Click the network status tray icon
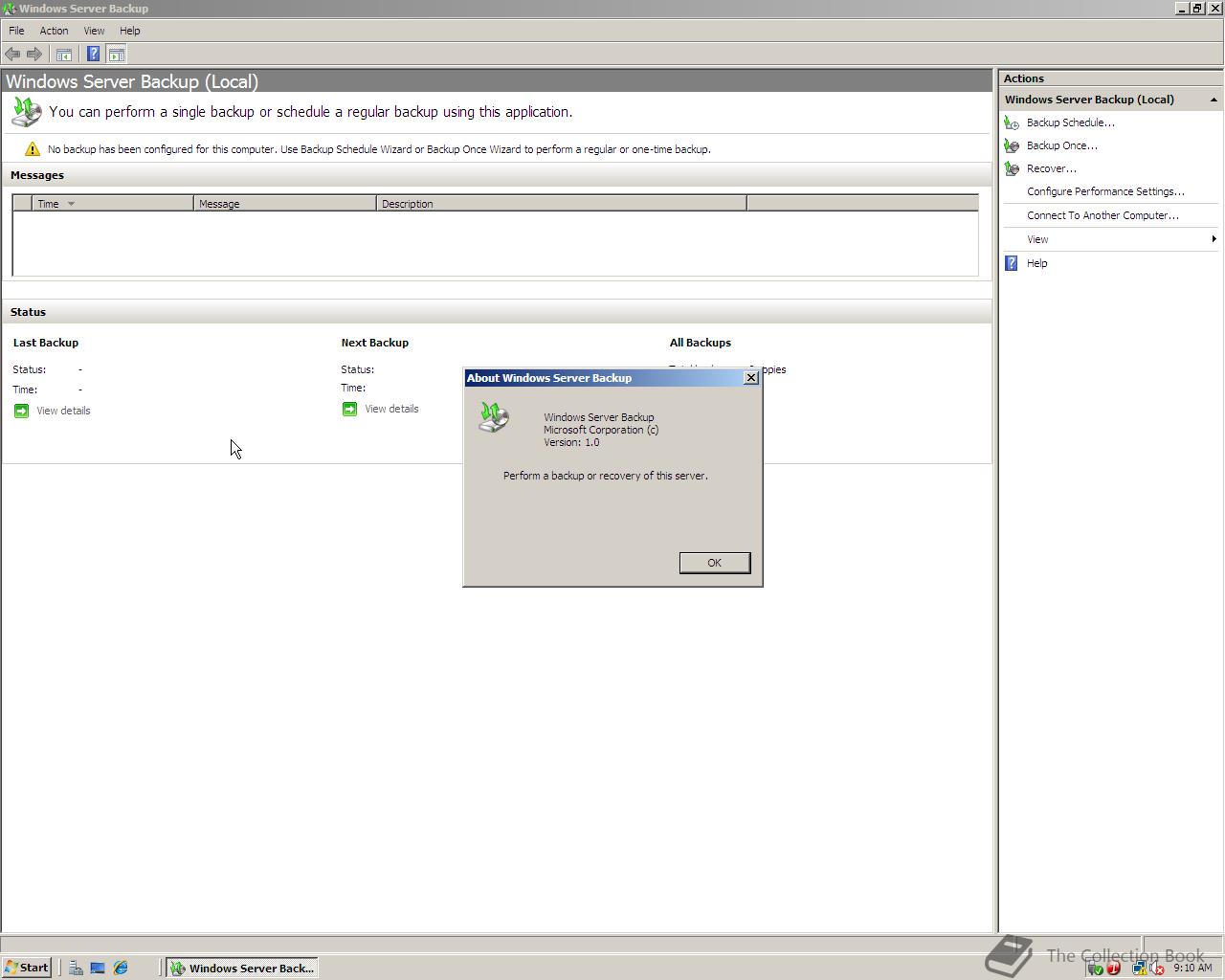The height and width of the screenshot is (980, 1225). coord(1139,968)
